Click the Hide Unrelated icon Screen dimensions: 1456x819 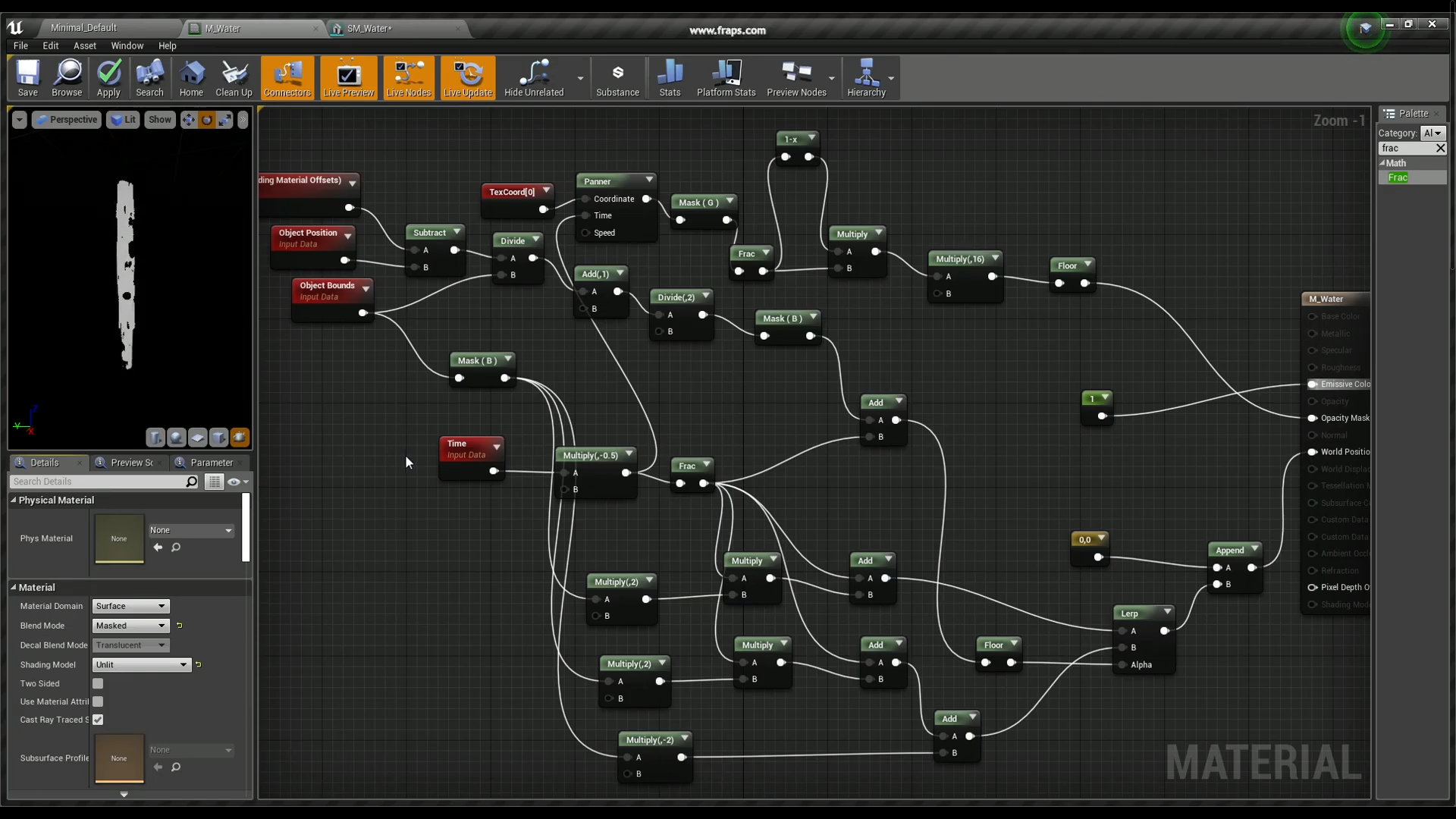click(534, 74)
